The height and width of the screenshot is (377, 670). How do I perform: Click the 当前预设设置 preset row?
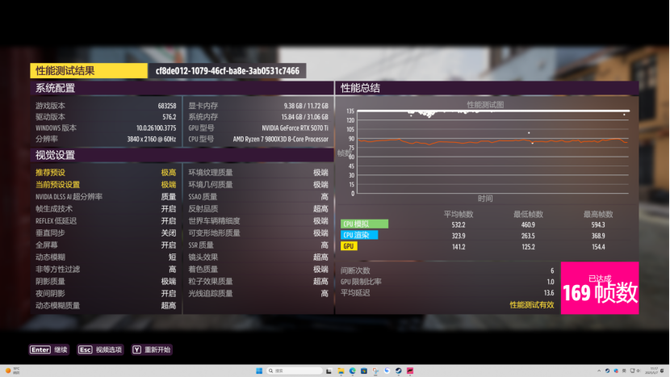pyautogui.click(x=106, y=185)
